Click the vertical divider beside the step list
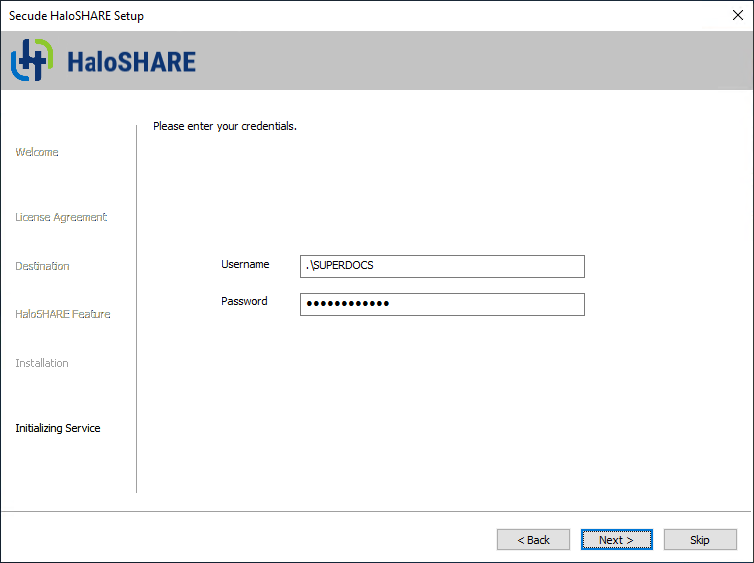Viewport: 754px width, 563px height. [x=136, y=308]
